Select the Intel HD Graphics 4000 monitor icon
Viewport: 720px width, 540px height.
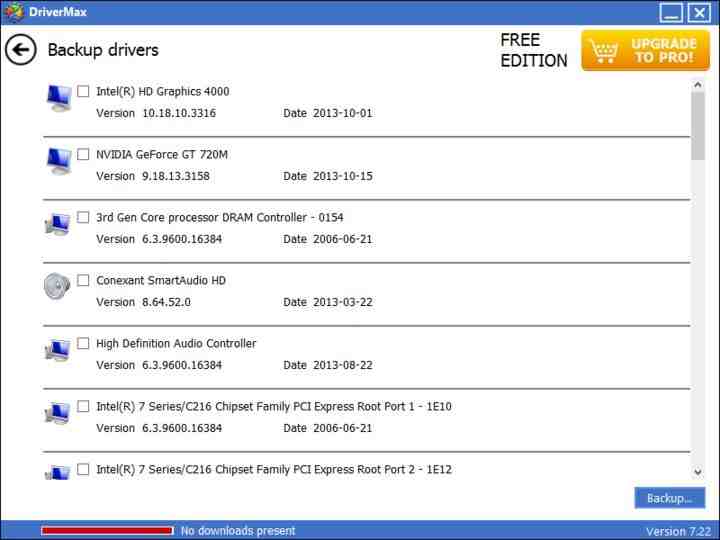pyautogui.click(x=59, y=98)
